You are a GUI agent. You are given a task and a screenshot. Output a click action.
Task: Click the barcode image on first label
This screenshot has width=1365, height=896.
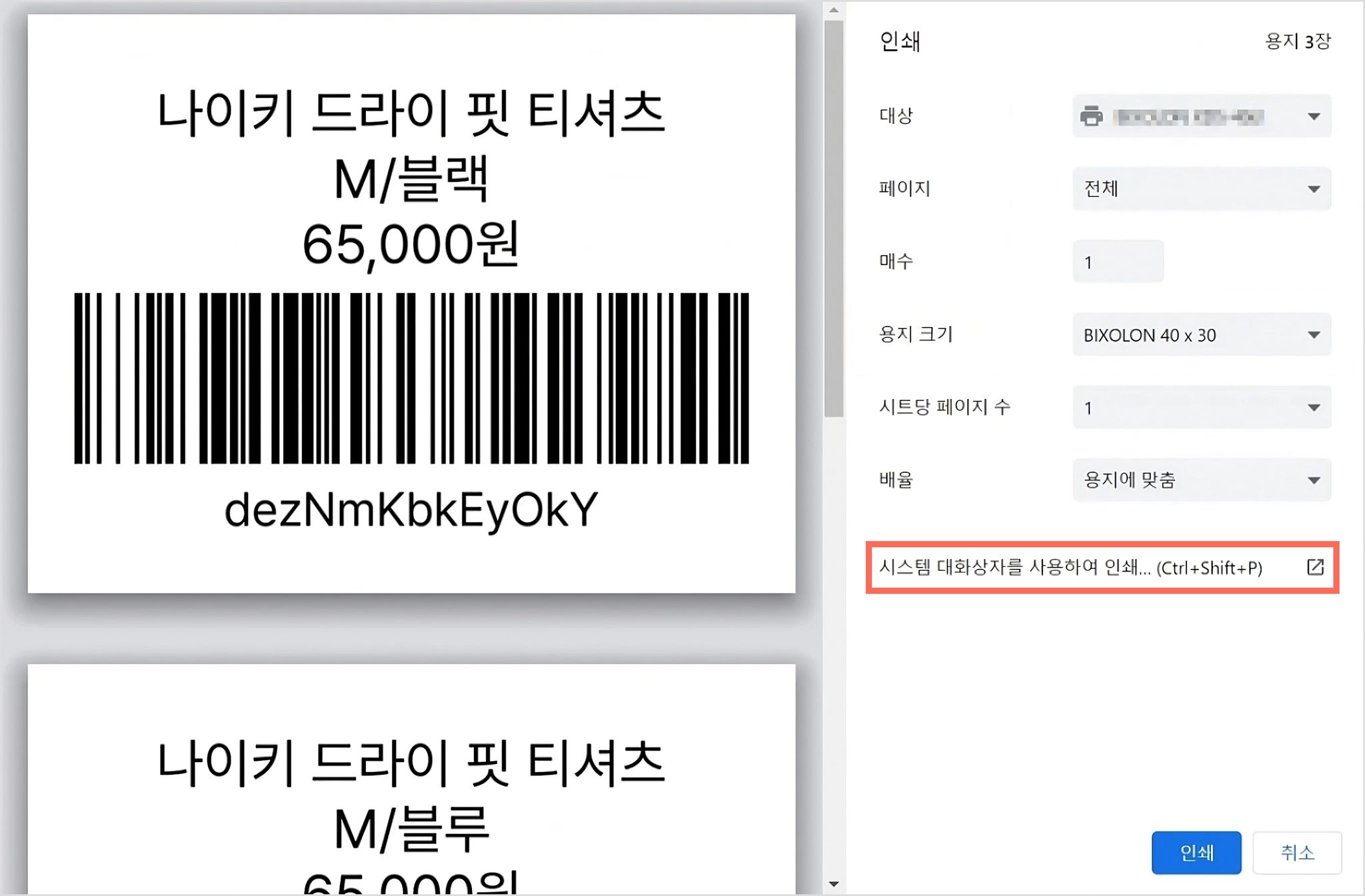pos(411,378)
